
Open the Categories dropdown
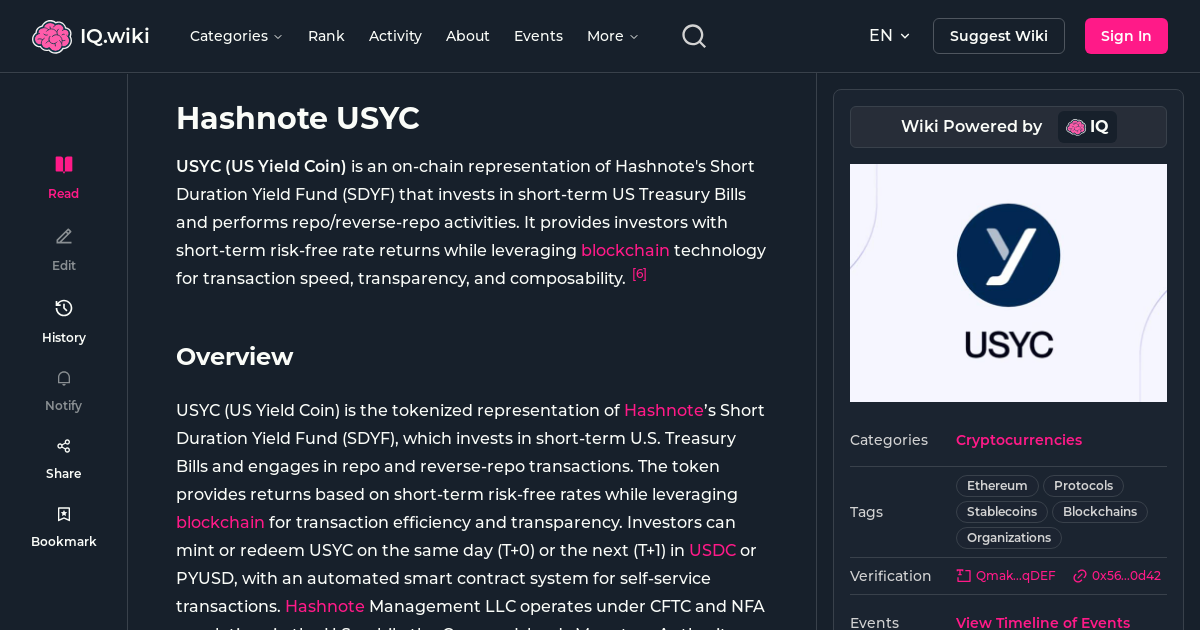(x=236, y=36)
